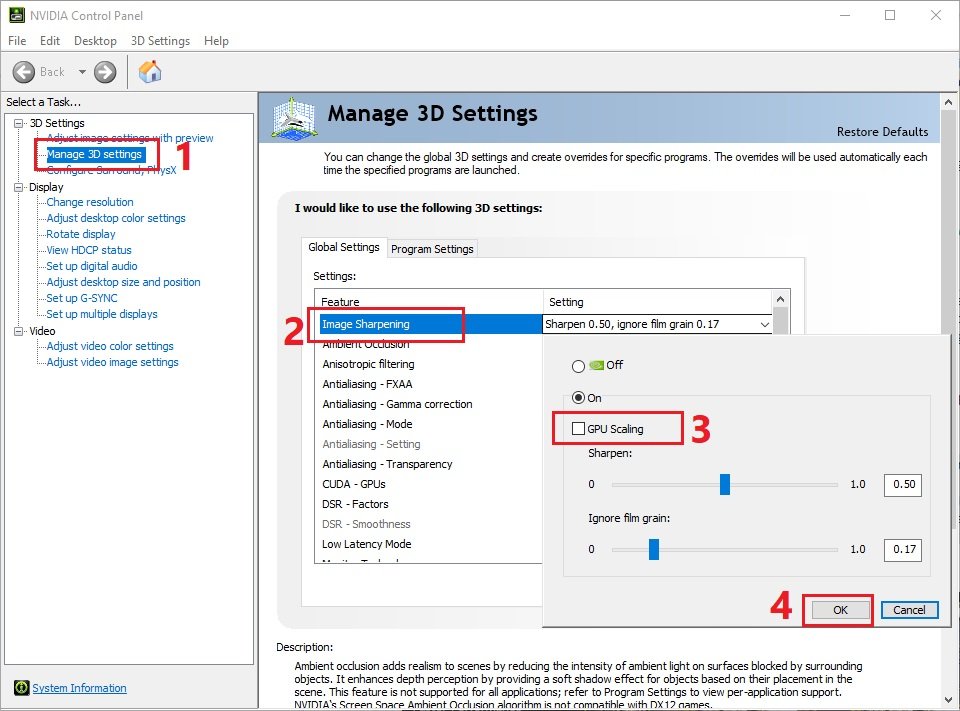Select the Anisotropic filtering feature row
The image size is (960, 711).
[x=429, y=364]
